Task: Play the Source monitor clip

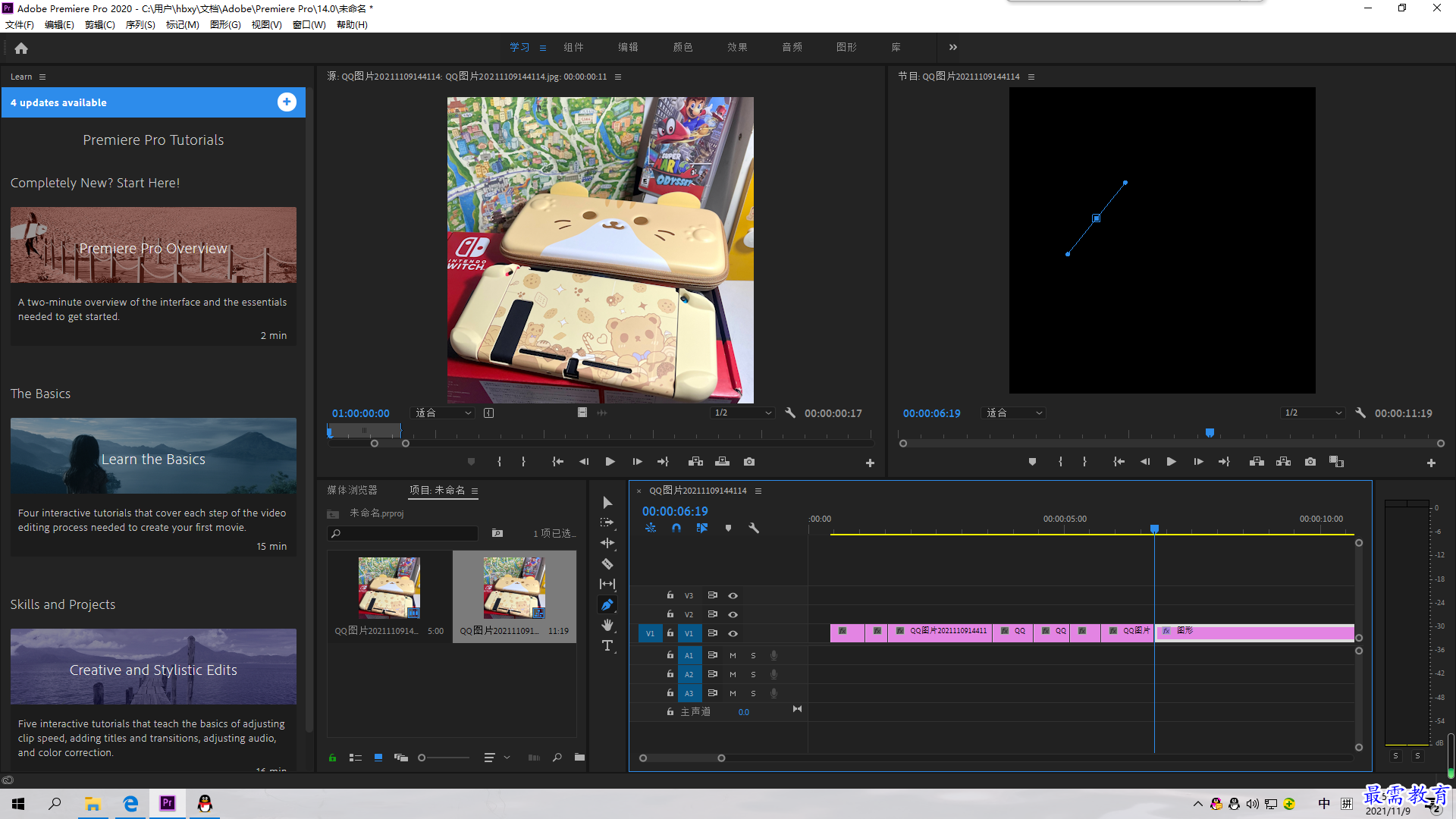Action: click(x=610, y=462)
